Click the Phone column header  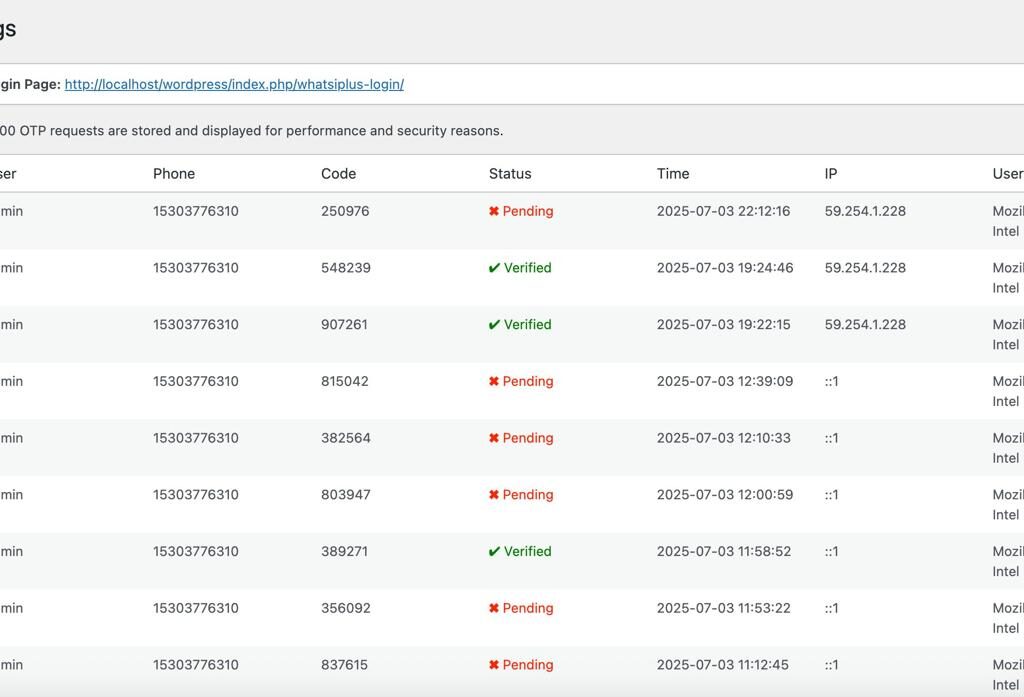(x=174, y=174)
